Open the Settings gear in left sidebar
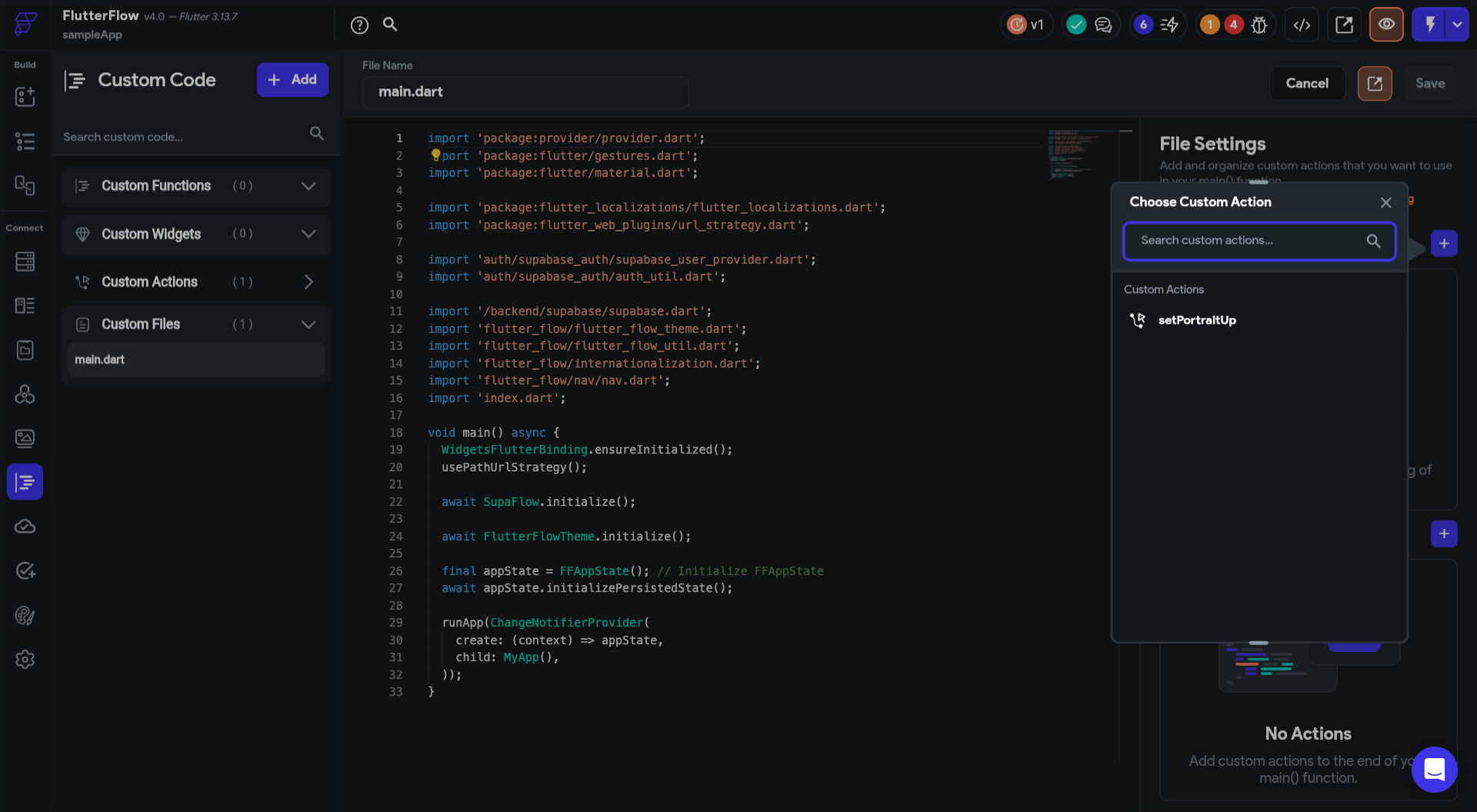Image resolution: width=1477 pixels, height=812 pixels. coord(25,660)
